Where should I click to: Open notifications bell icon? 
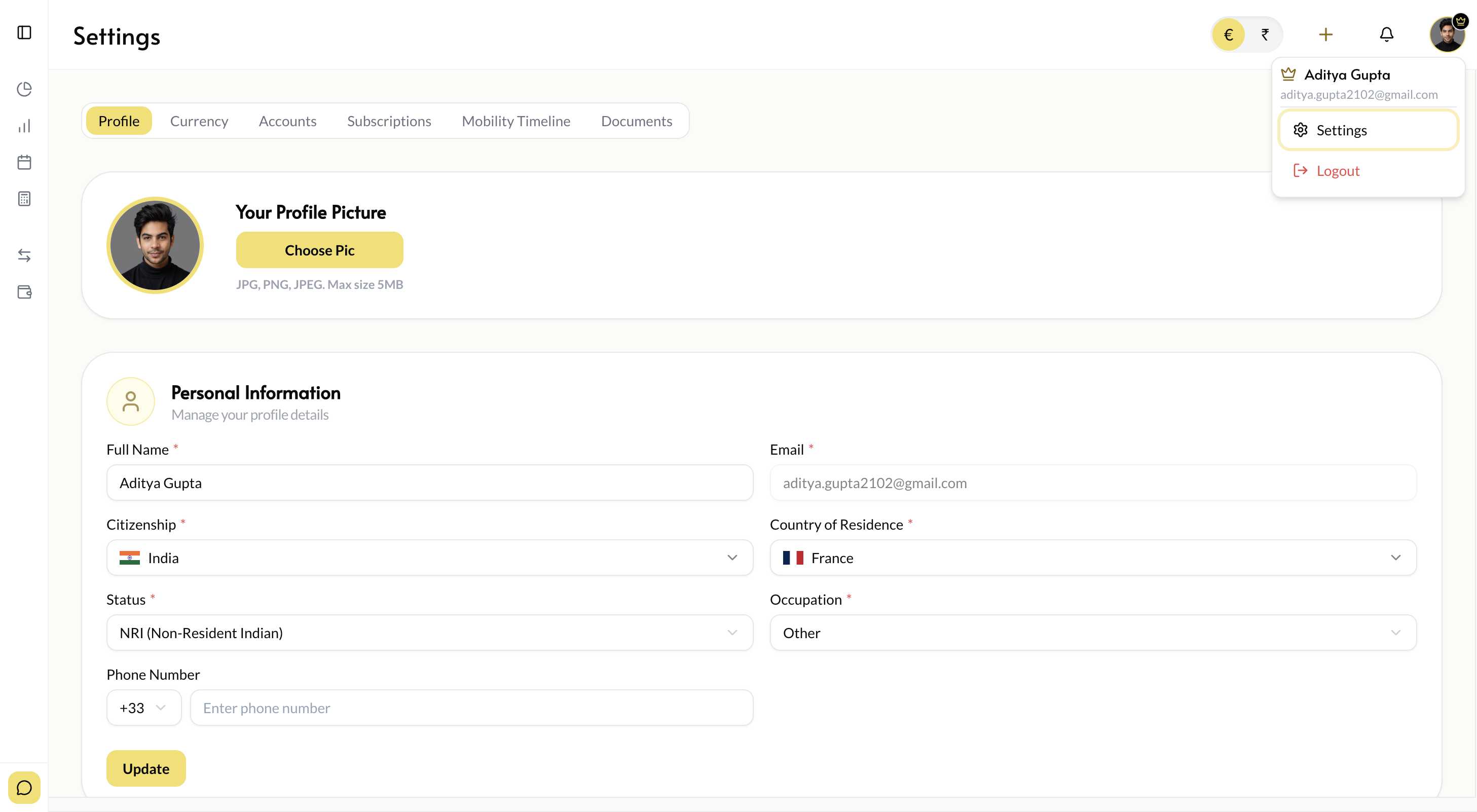(1386, 34)
